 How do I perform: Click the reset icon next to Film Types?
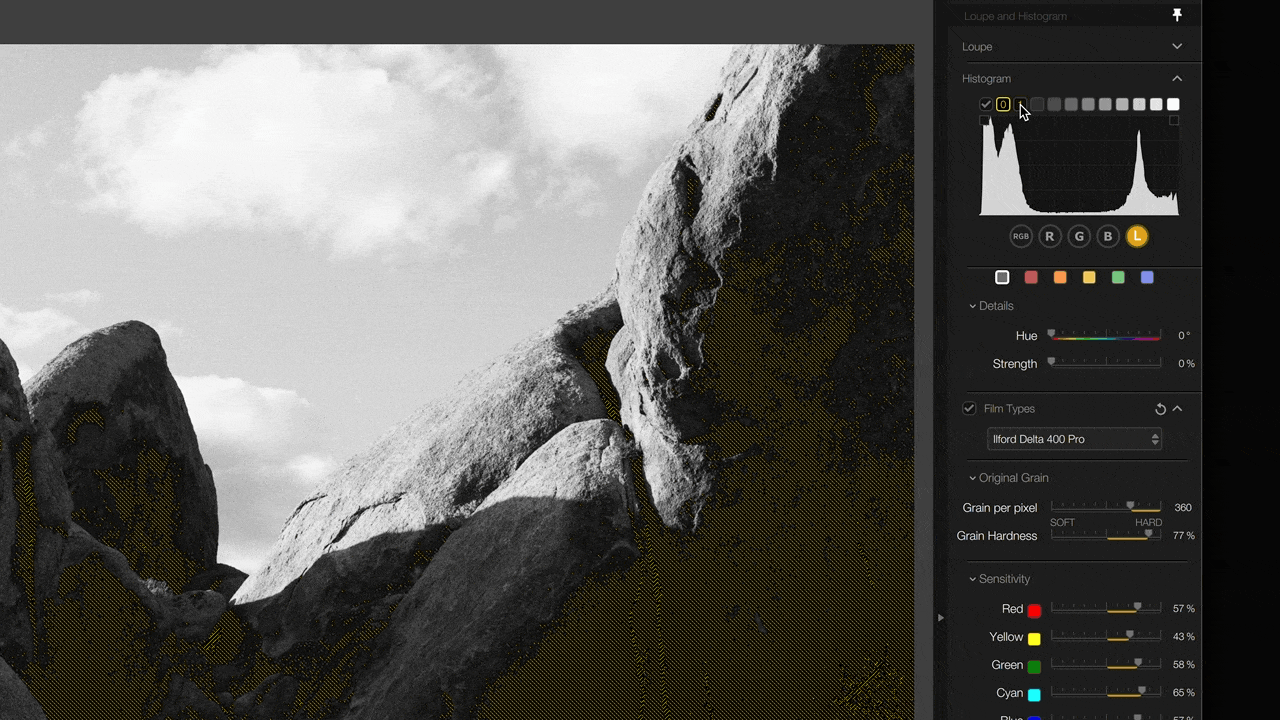pyautogui.click(x=1160, y=408)
